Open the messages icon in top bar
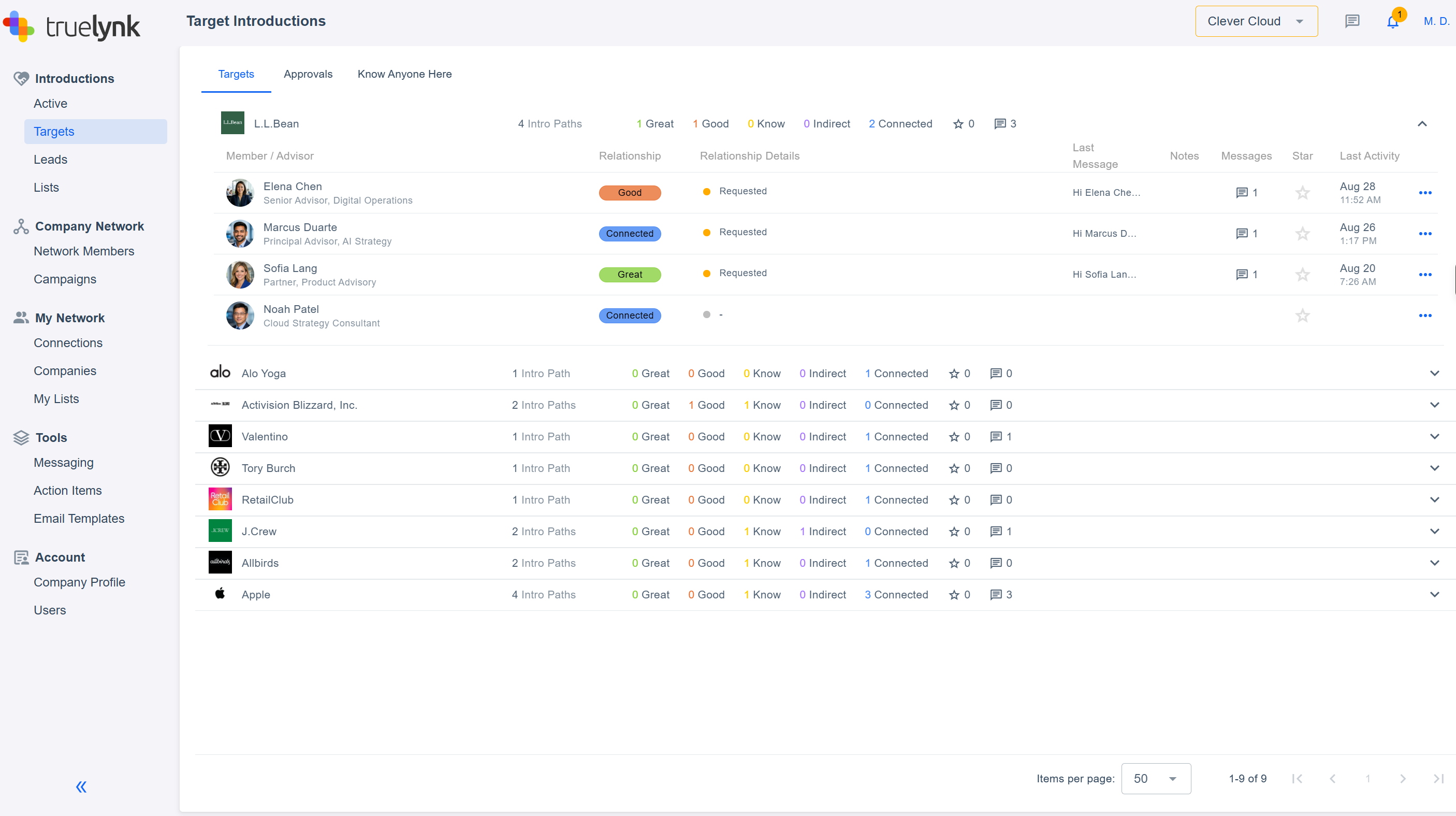This screenshot has height=816, width=1456. [x=1352, y=21]
